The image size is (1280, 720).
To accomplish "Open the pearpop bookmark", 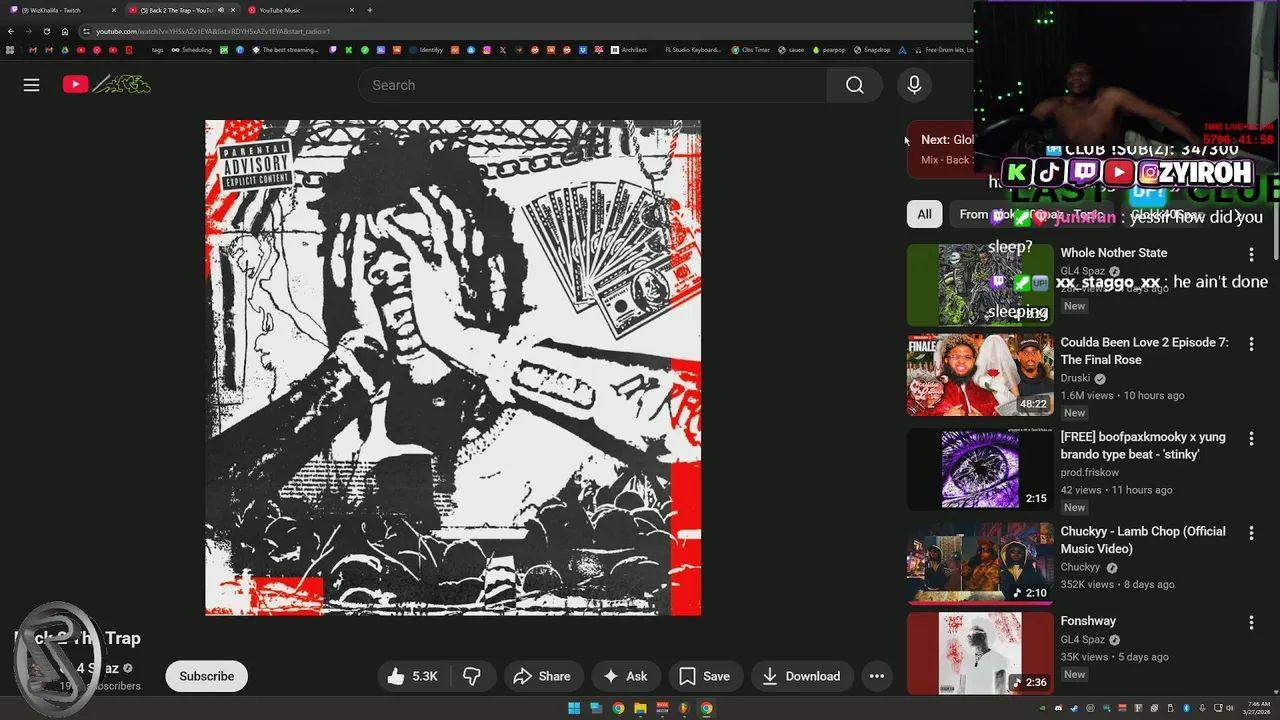I will 830,50.
